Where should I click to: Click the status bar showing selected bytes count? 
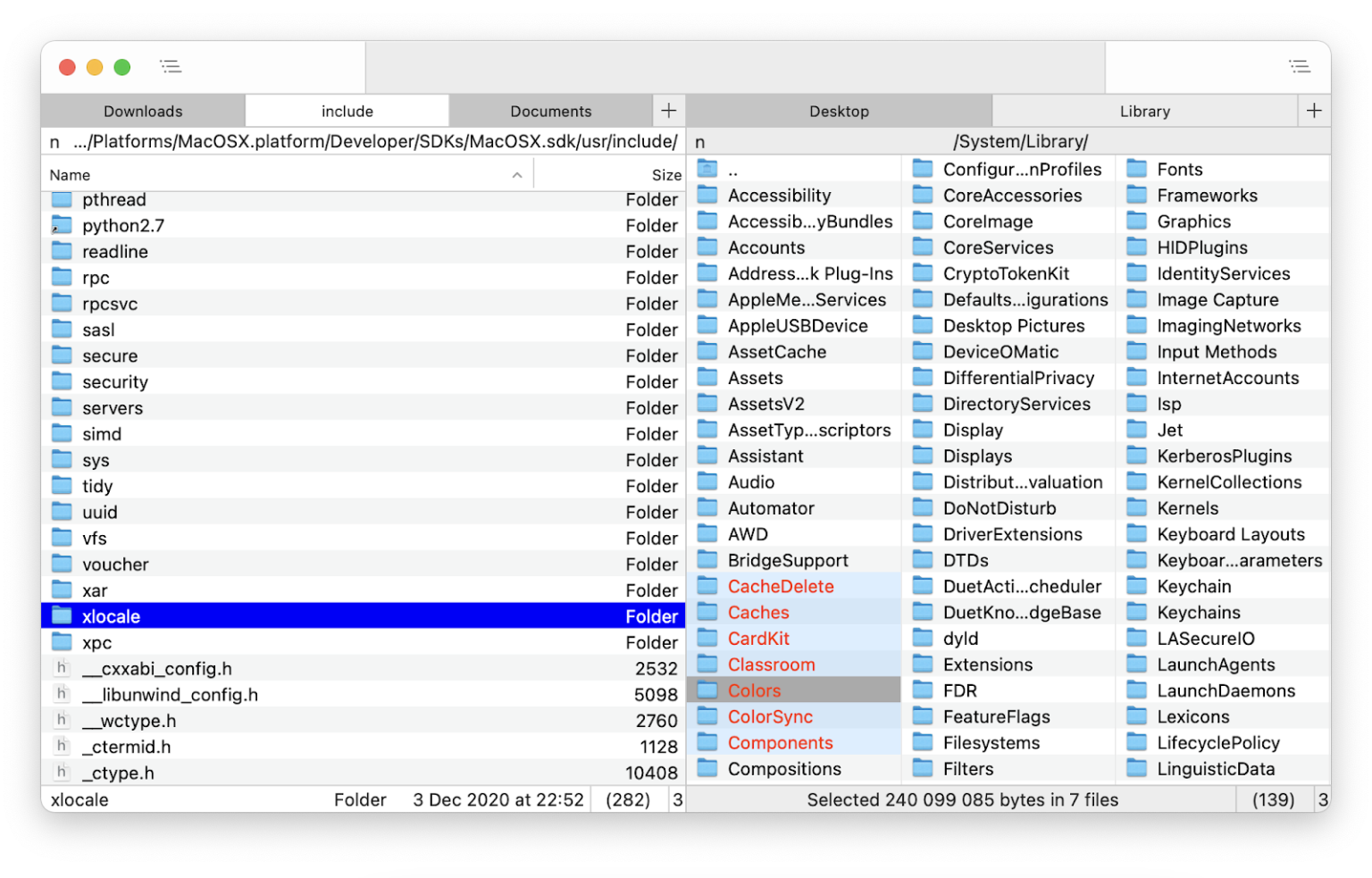click(961, 799)
